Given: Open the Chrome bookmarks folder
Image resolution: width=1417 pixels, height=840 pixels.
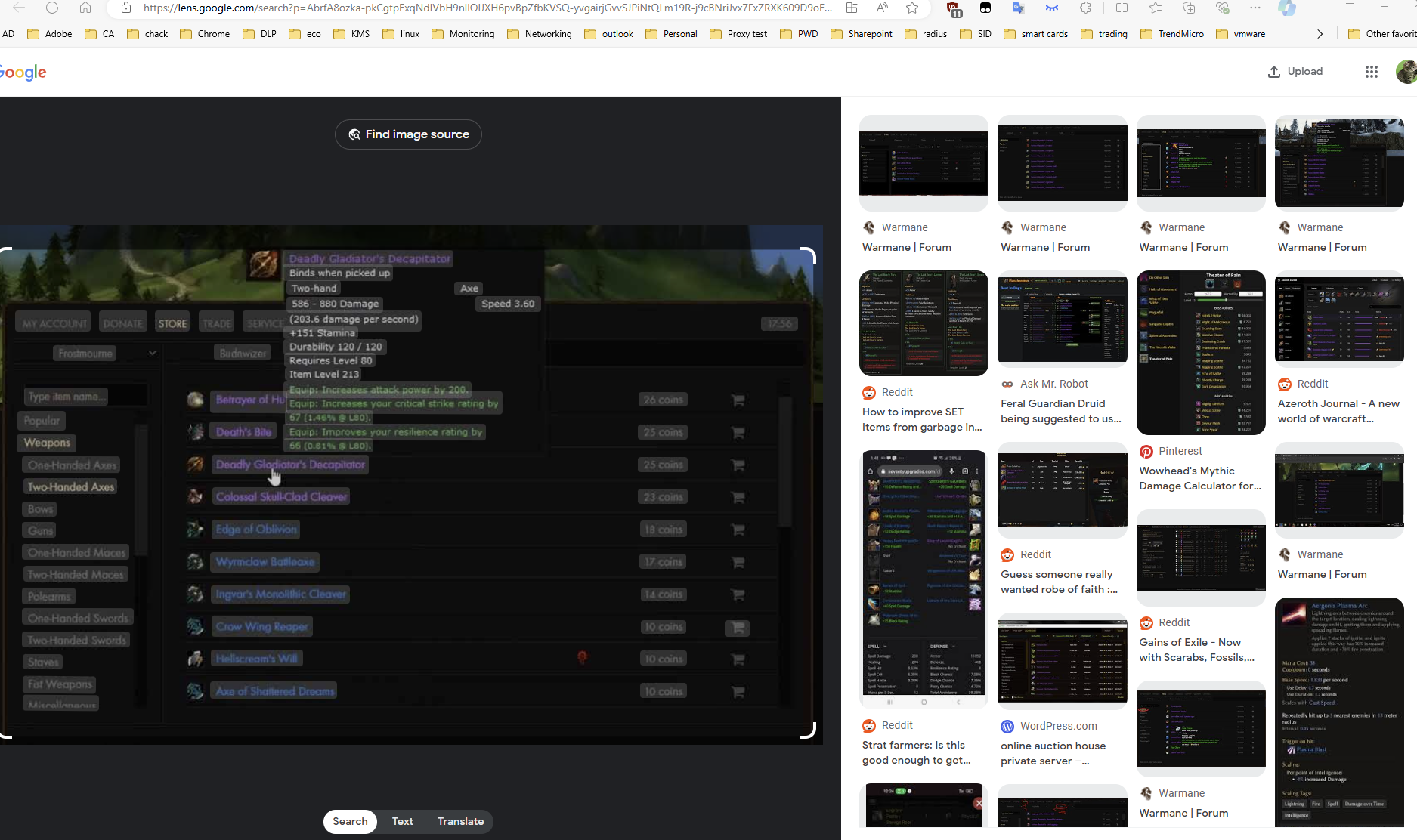Looking at the screenshot, I should tap(205, 34).
